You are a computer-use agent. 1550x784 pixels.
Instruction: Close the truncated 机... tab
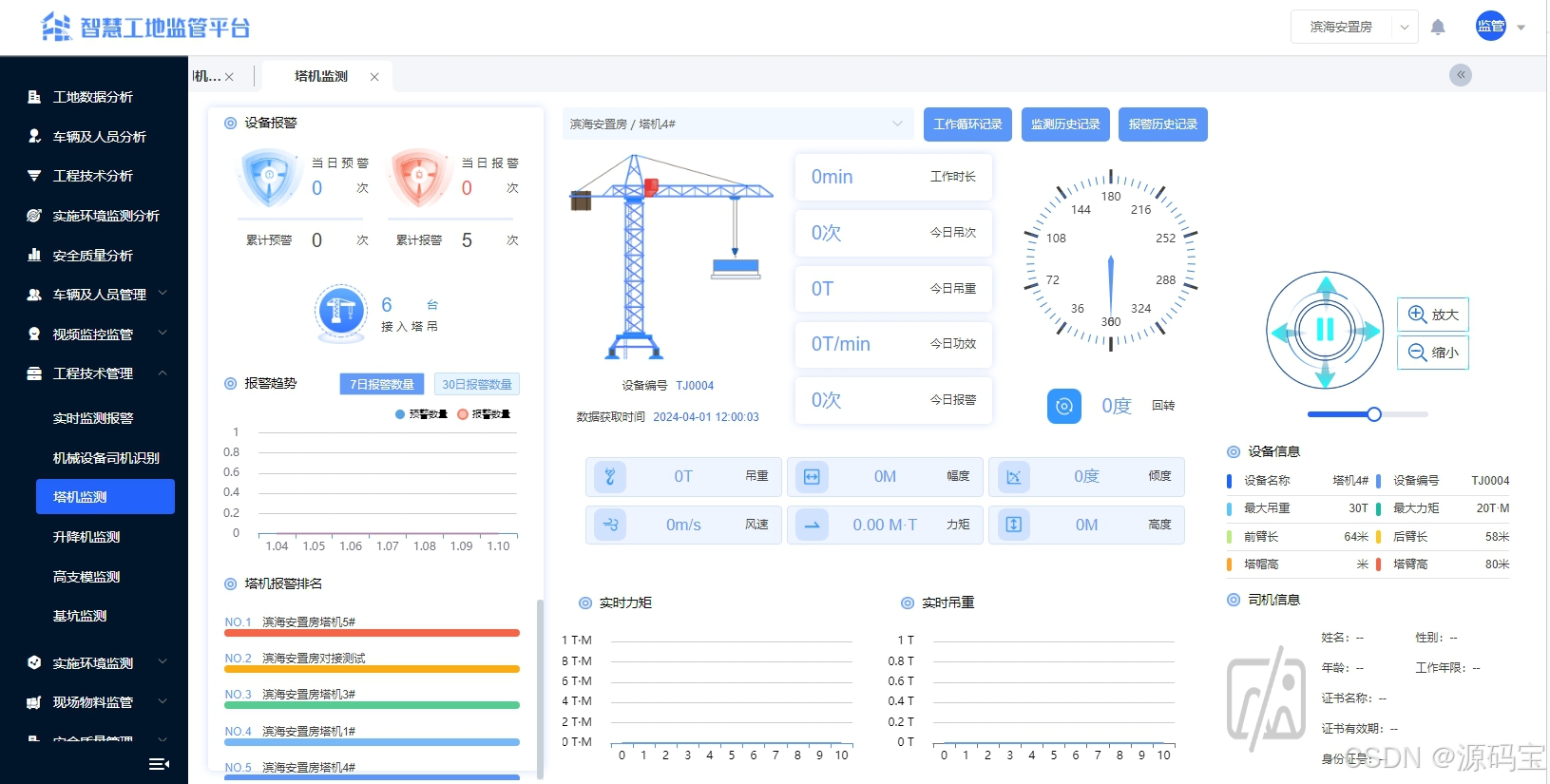click(x=229, y=77)
